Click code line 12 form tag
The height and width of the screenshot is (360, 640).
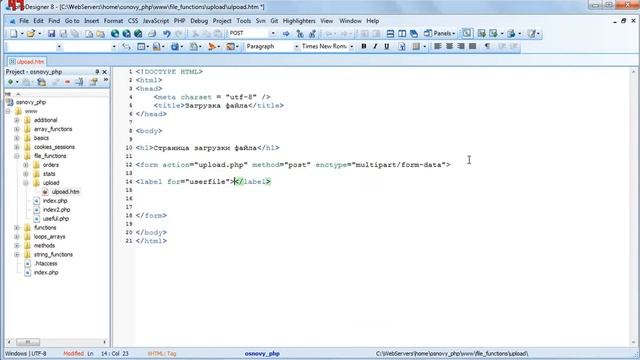[x=293, y=165]
